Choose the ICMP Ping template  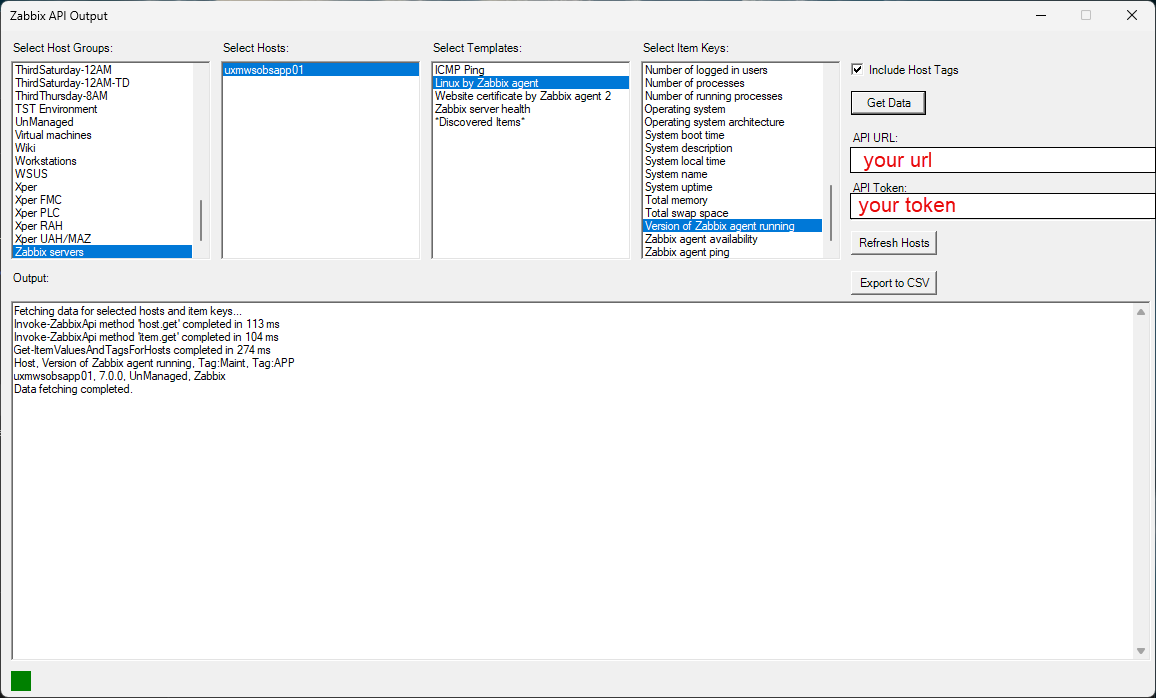pos(460,70)
